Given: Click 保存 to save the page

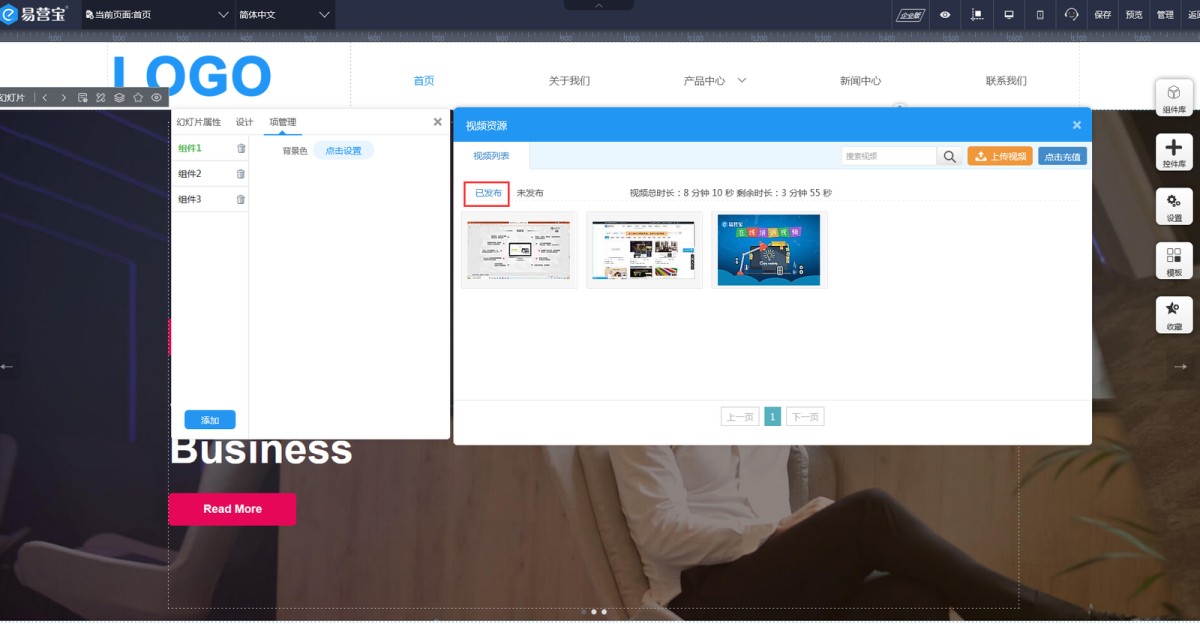Looking at the screenshot, I should 1103,15.
